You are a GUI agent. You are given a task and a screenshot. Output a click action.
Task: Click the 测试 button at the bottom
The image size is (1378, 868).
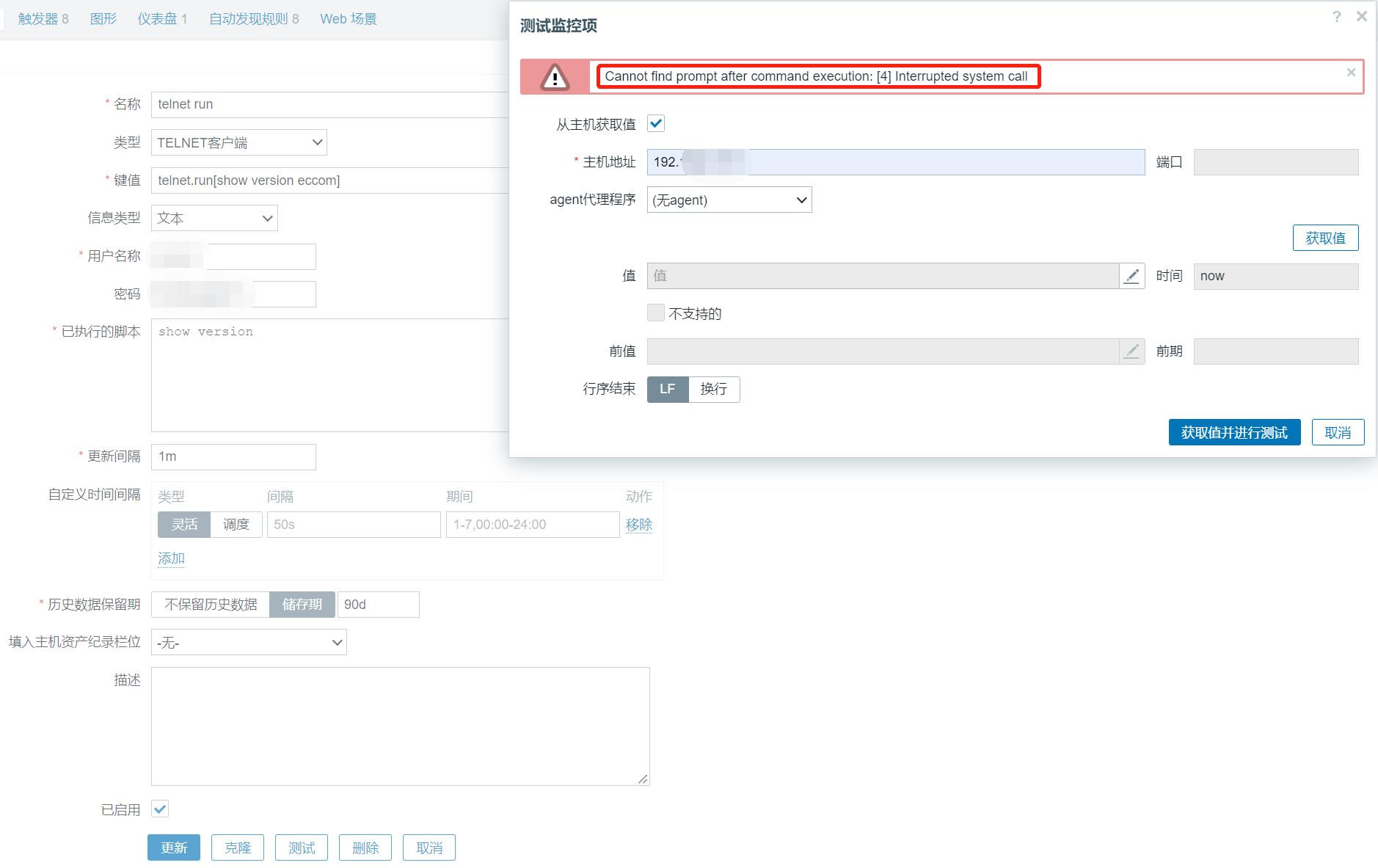pos(302,847)
